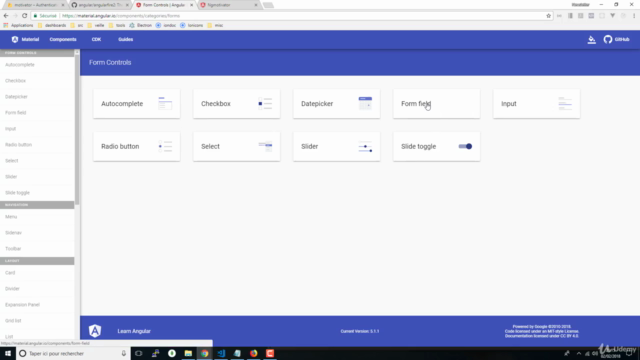Open the veille bookmark folder

coord(96,25)
